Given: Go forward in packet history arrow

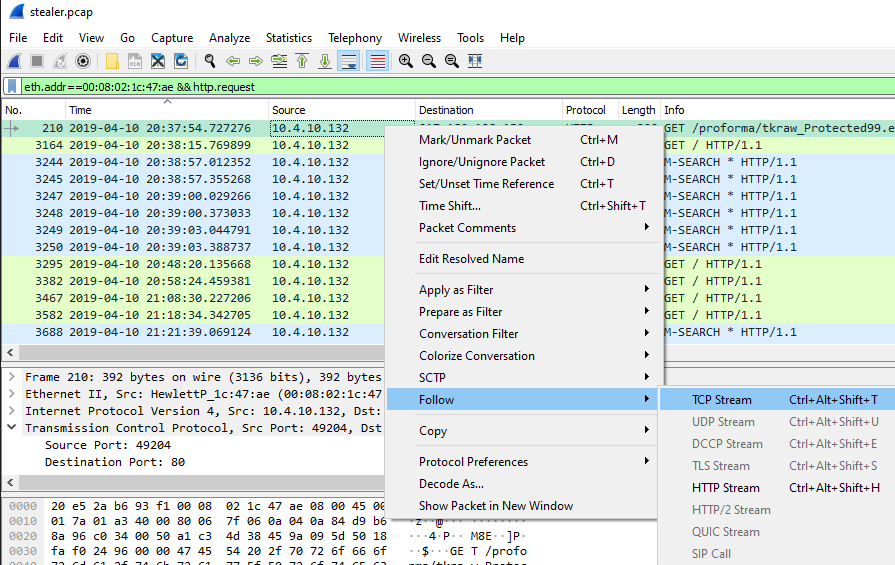Looking at the screenshot, I should point(256,61).
